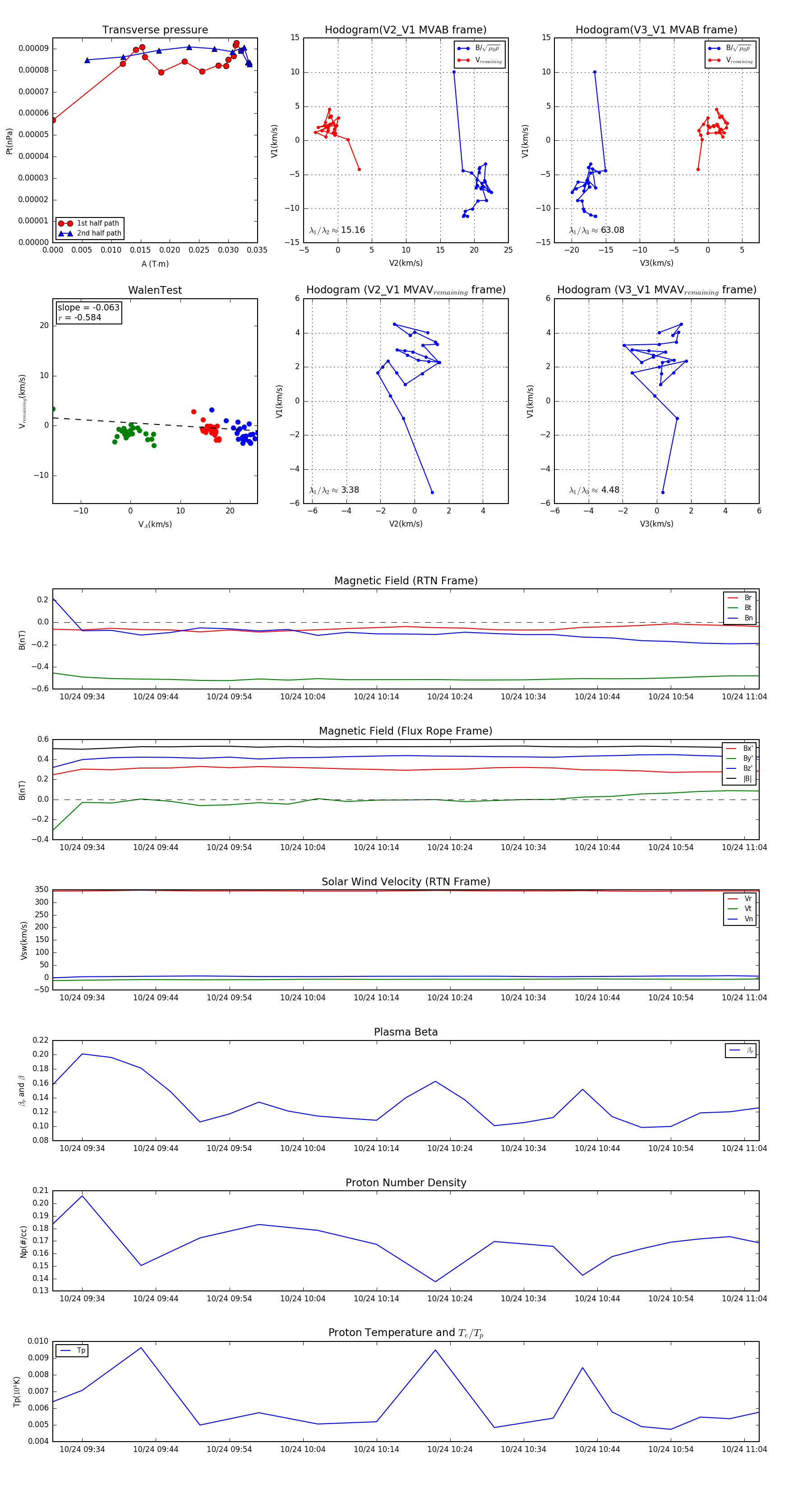Click the 'Br' legend entry
This screenshot has width=812, height=1489.
[x=740, y=598]
